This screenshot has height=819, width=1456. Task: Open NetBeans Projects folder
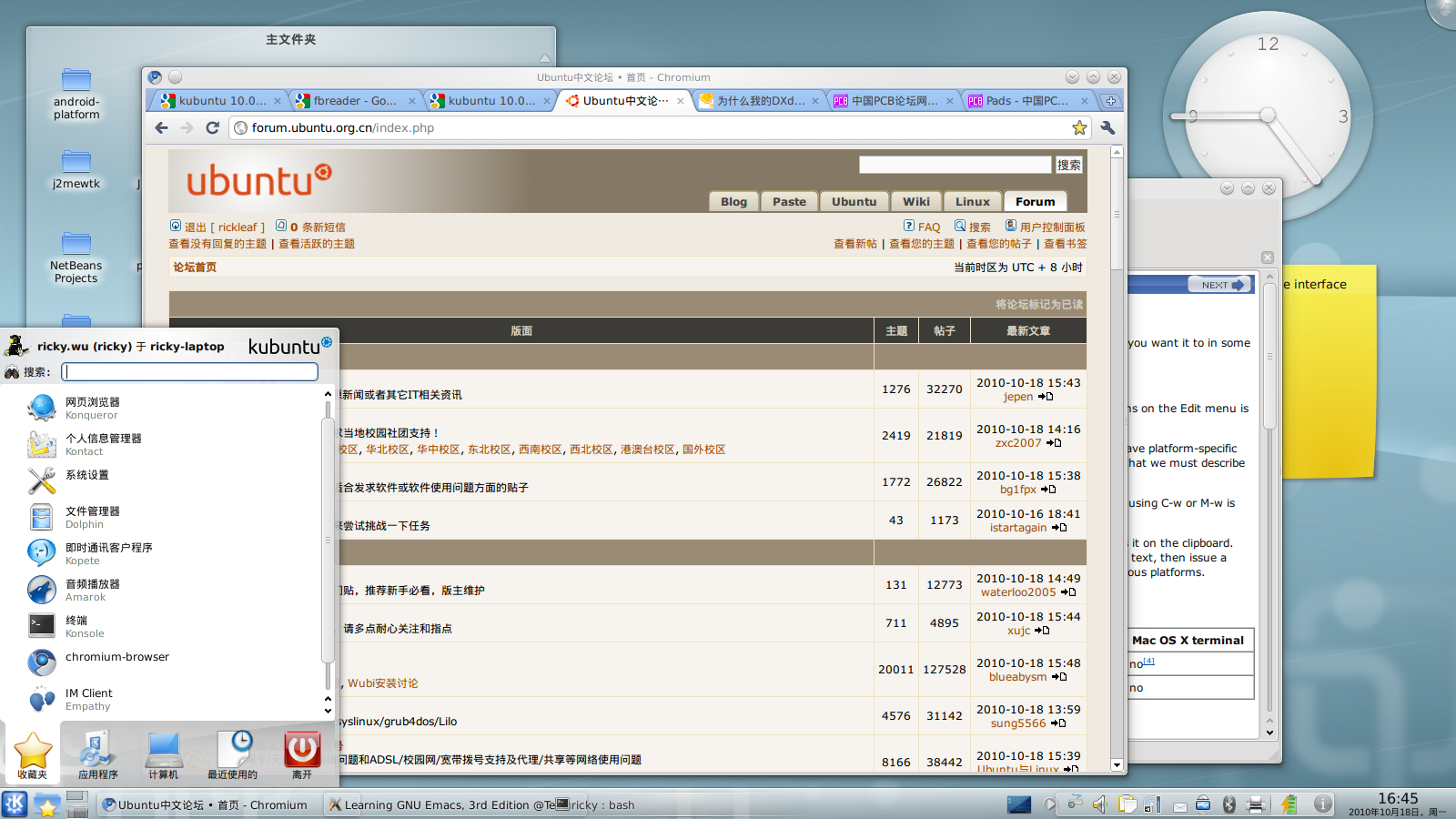coord(76,258)
